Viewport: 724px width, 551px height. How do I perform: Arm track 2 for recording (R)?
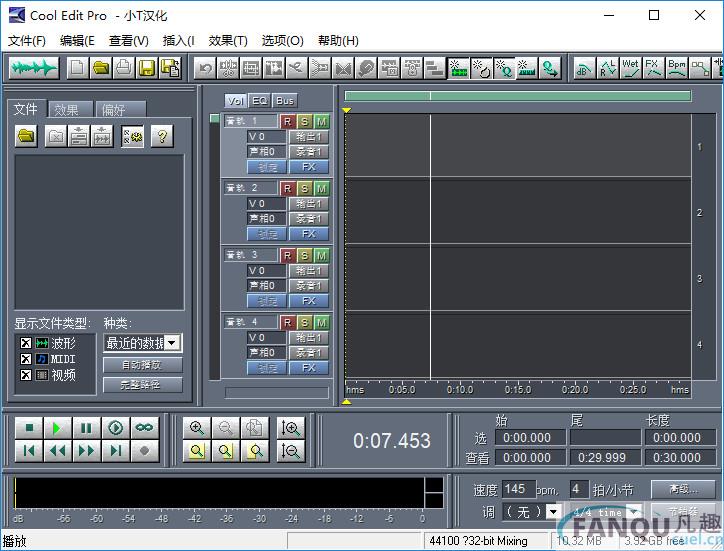click(x=288, y=188)
